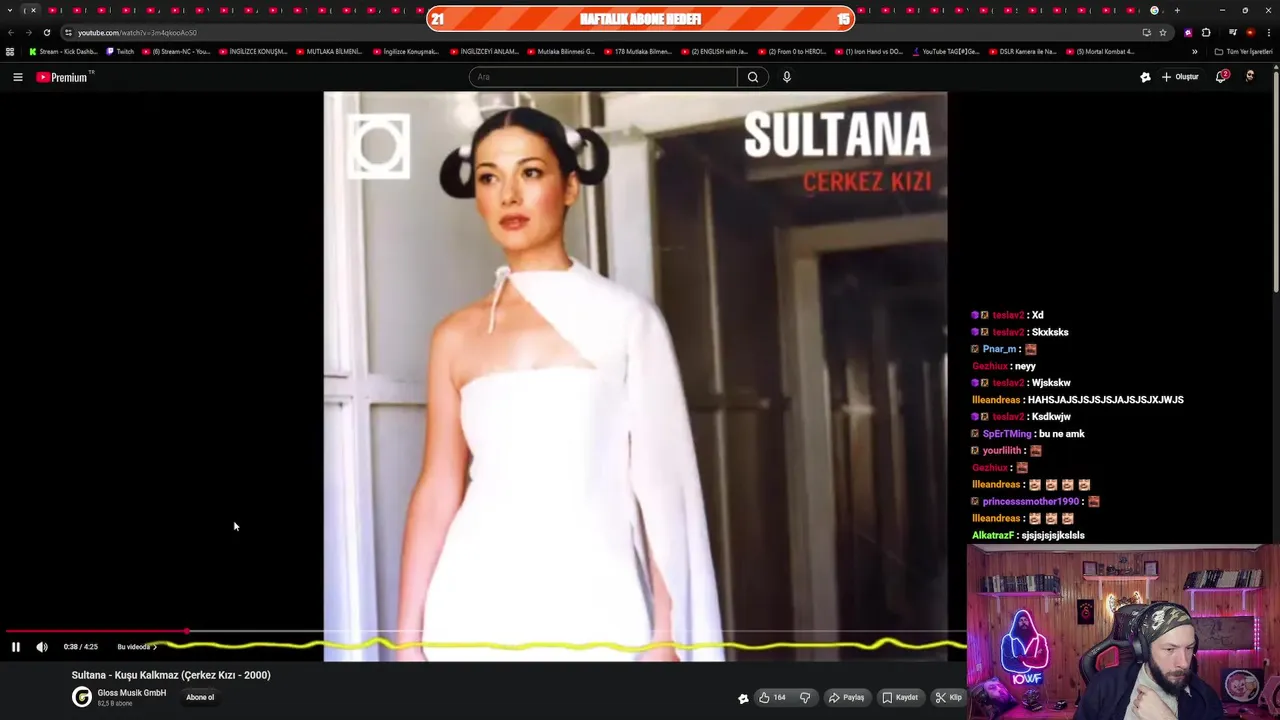Click the youtube.com address bar URL

coord(137,33)
